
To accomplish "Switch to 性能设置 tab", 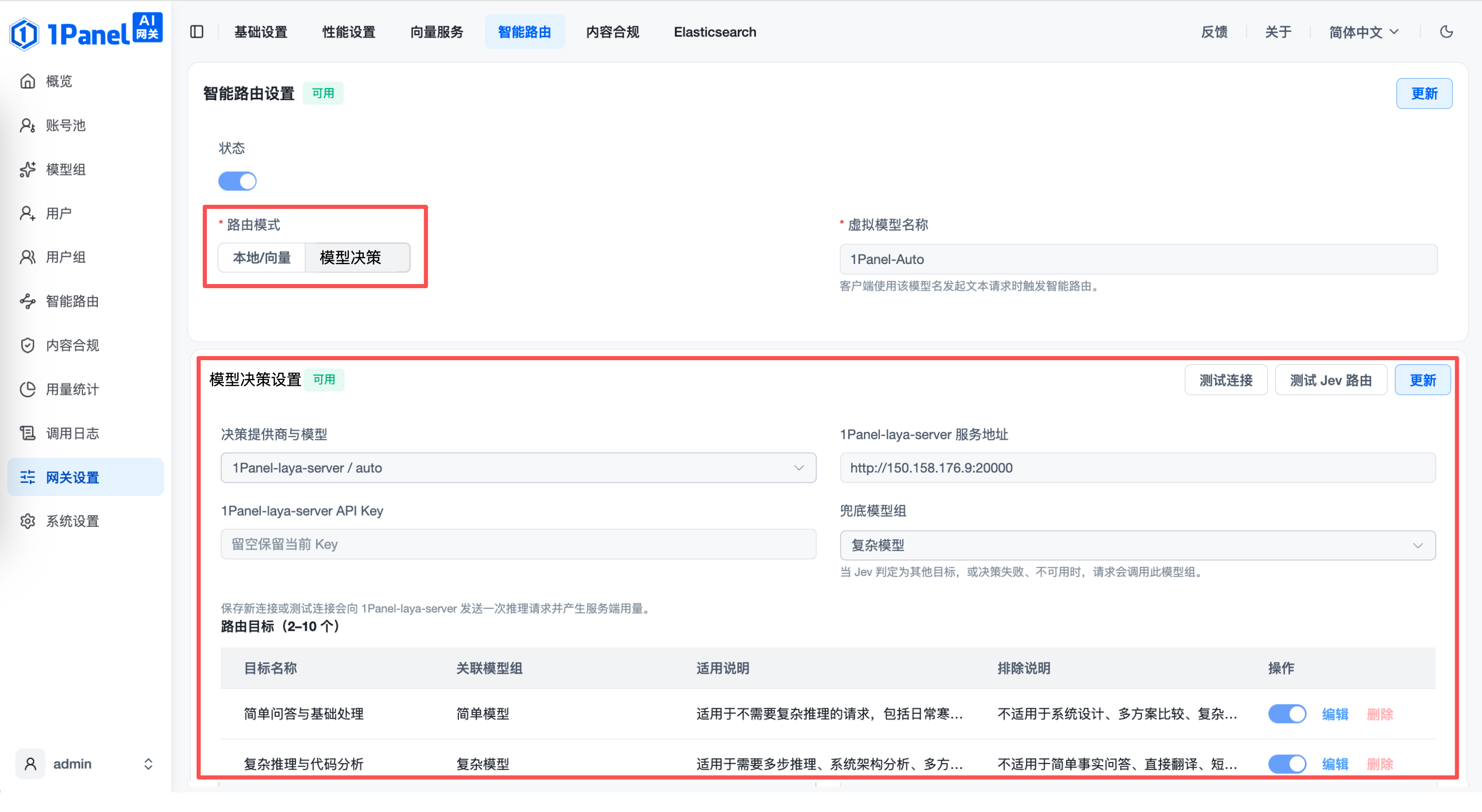I will click(x=349, y=32).
